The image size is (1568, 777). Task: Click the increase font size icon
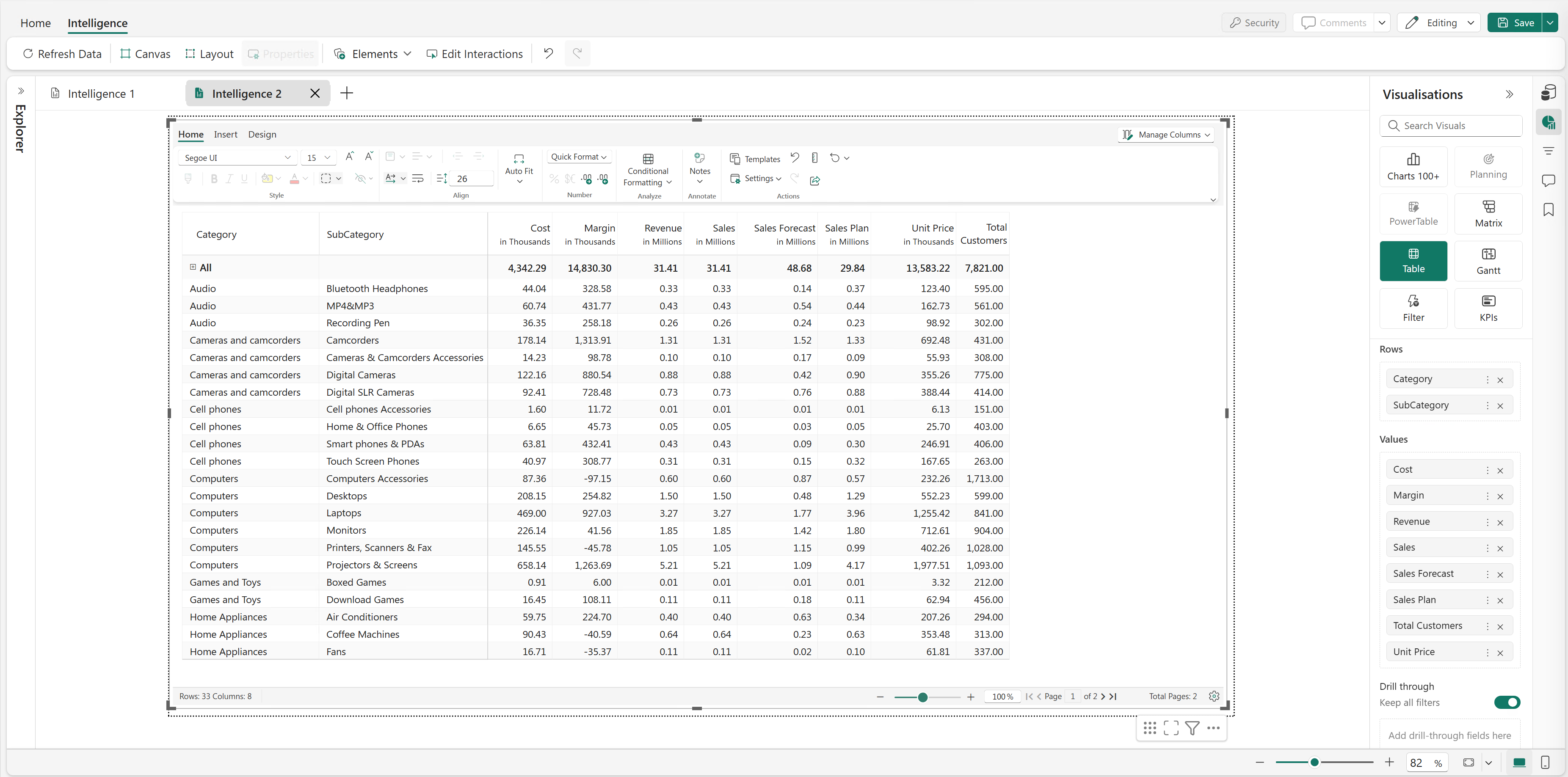pos(349,157)
